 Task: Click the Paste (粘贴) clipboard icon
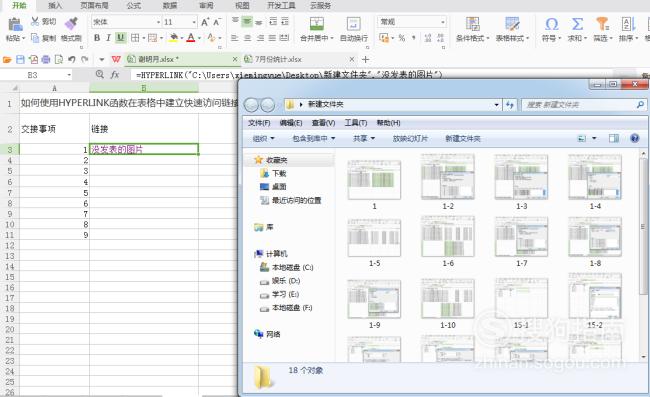(x=15, y=24)
